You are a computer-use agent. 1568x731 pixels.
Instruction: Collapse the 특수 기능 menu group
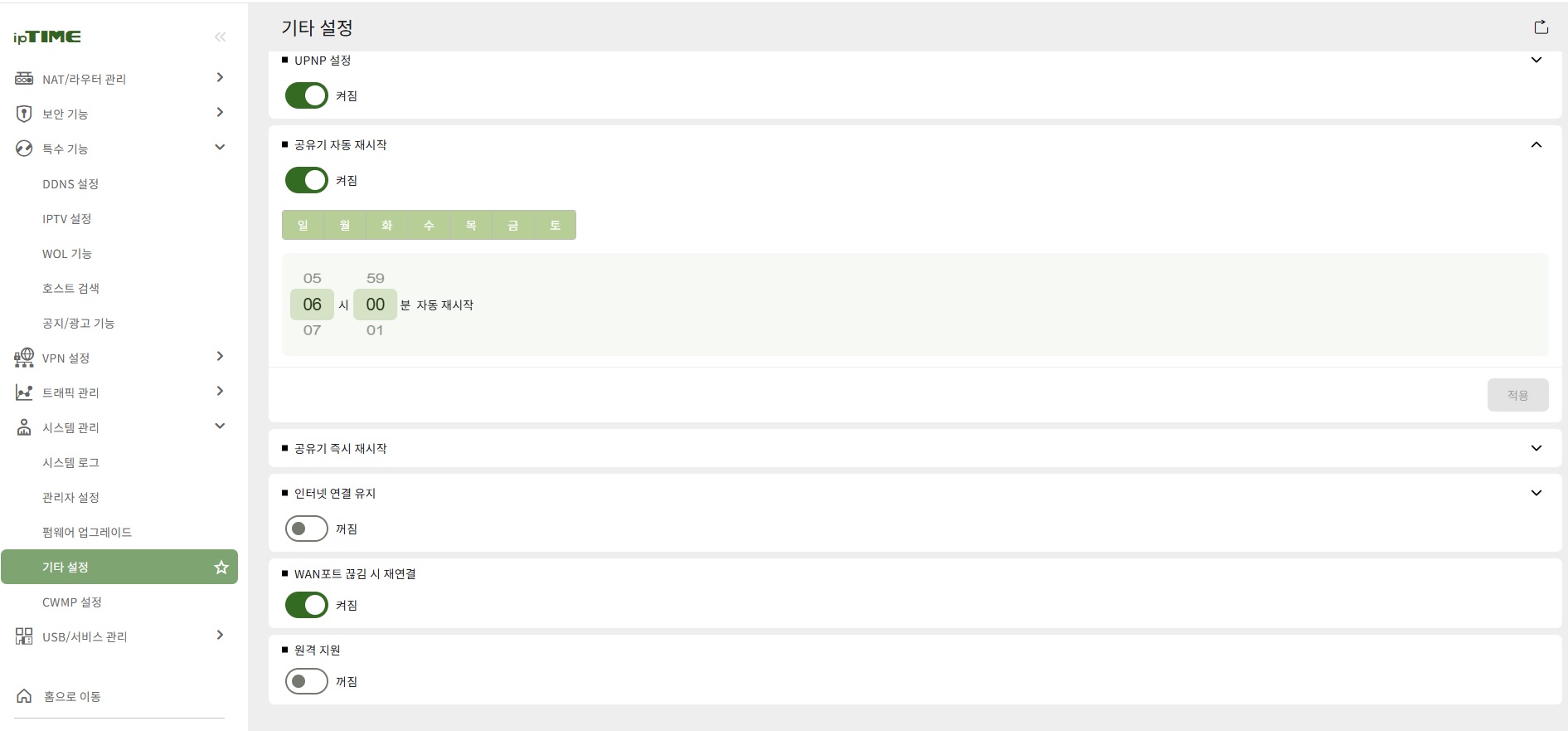click(x=220, y=148)
